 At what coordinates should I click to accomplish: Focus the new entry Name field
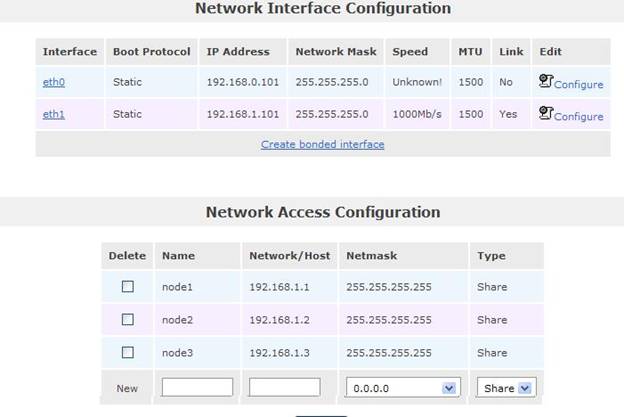pyautogui.click(x=197, y=387)
